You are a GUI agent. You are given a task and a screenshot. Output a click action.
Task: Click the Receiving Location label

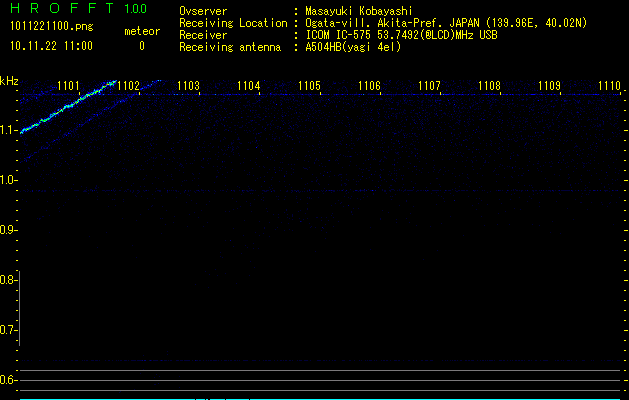click(x=233, y=23)
